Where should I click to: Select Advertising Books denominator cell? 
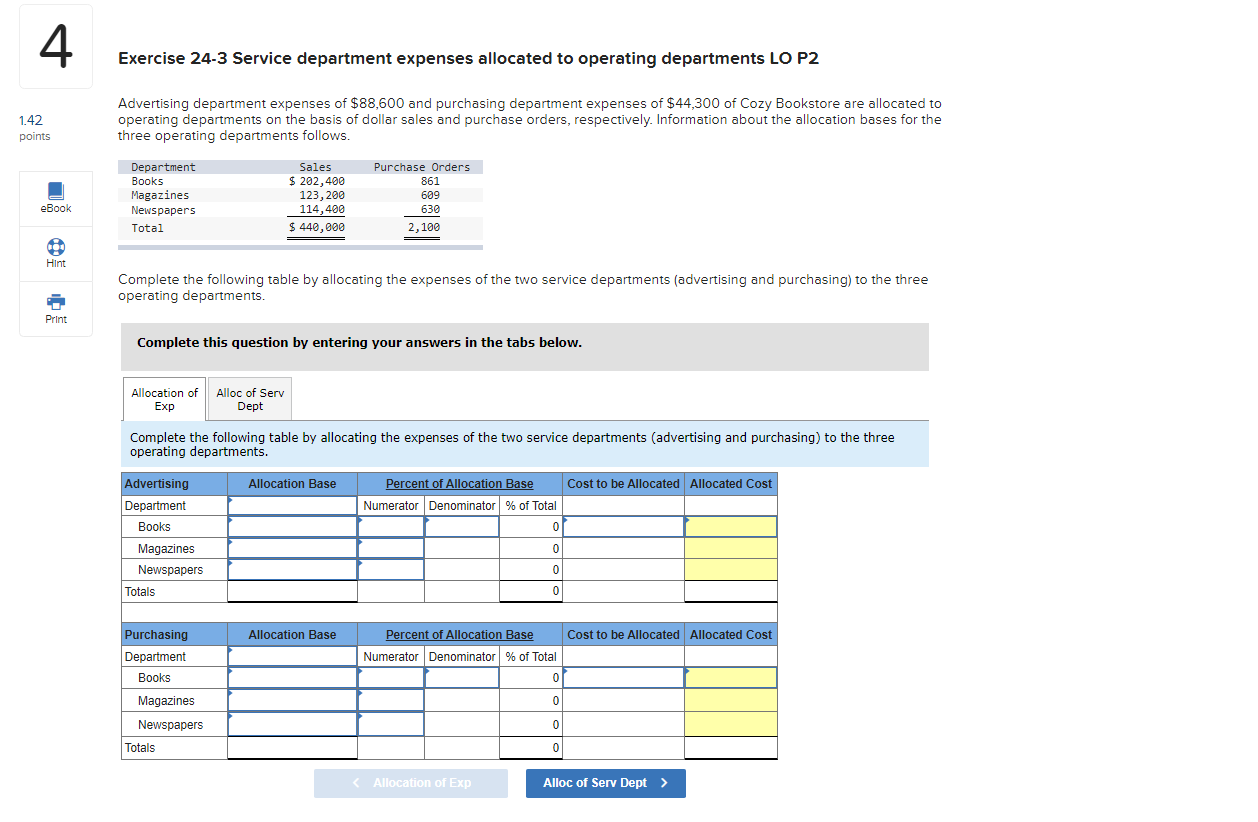[462, 527]
